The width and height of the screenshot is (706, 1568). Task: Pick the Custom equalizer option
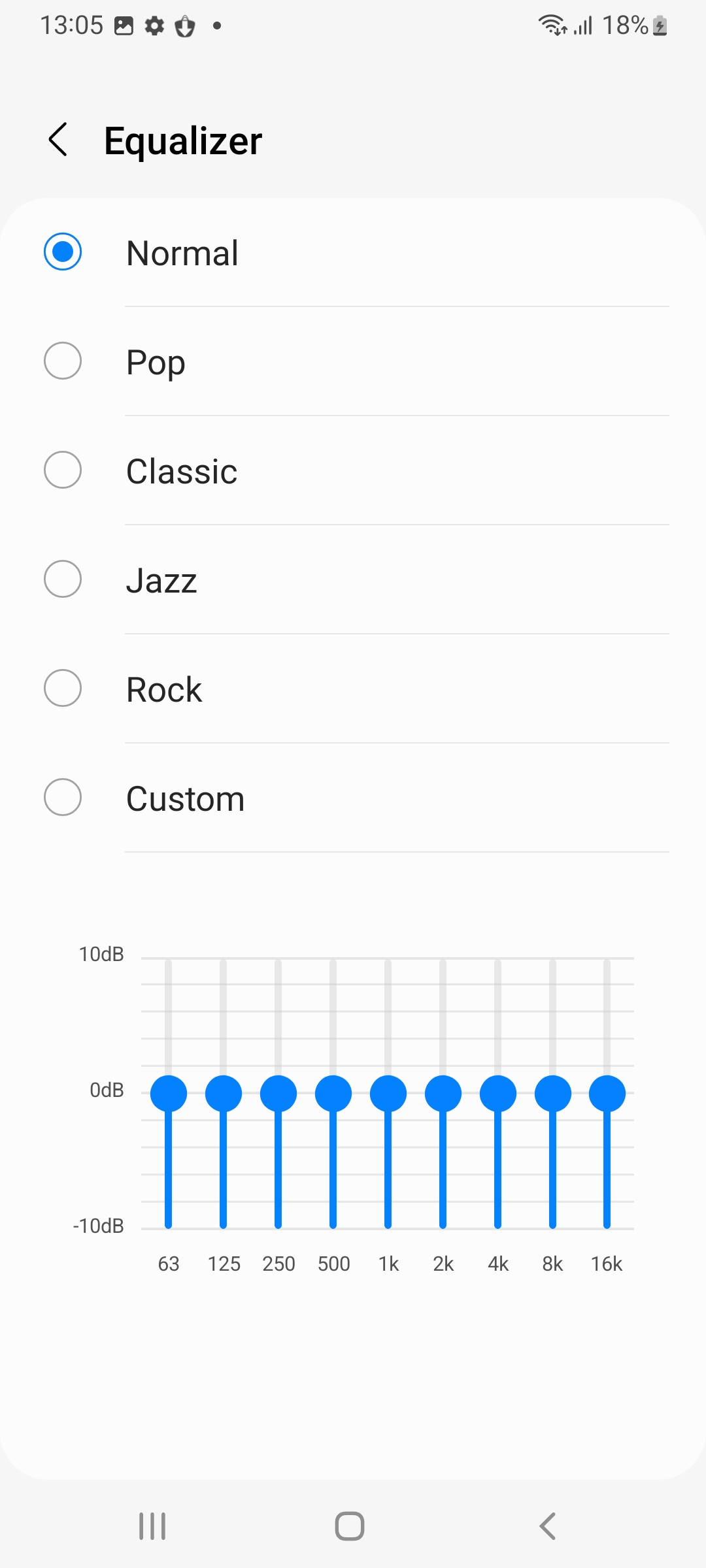coord(63,797)
